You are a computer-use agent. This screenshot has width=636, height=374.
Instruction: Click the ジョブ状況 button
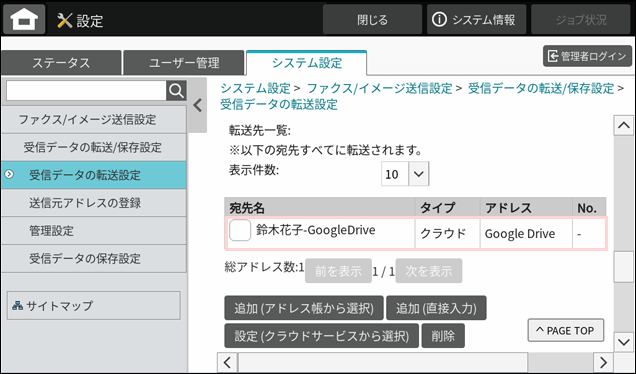pos(581,19)
